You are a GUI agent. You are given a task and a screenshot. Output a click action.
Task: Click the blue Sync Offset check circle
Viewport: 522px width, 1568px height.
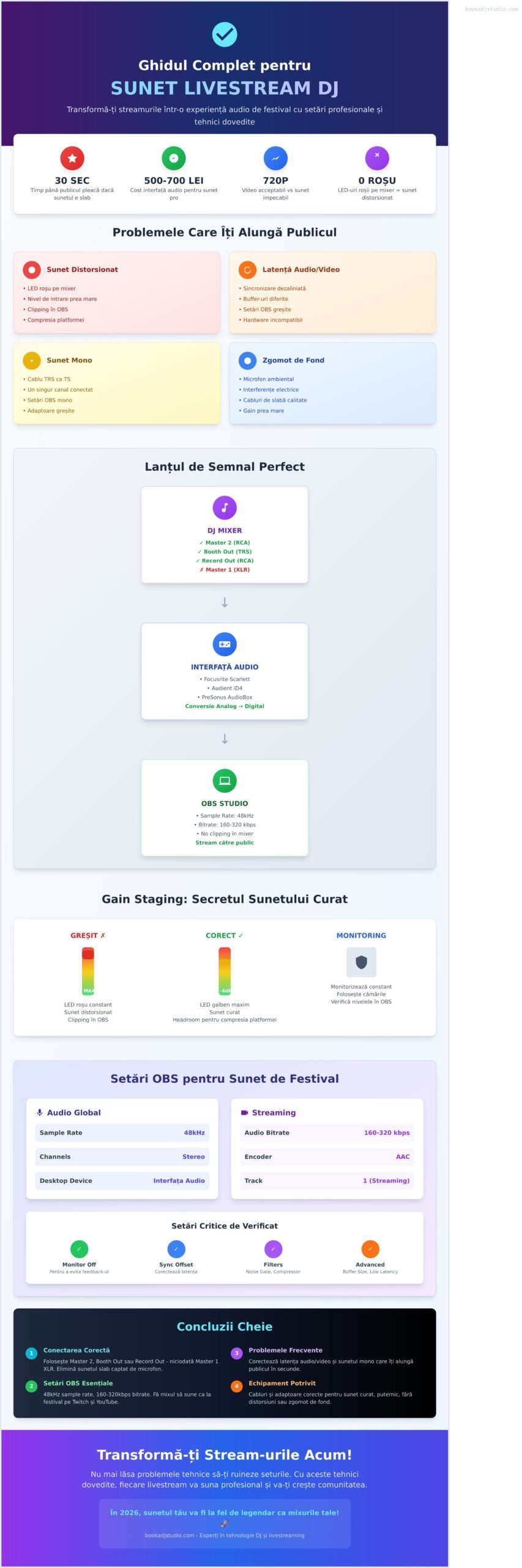[x=176, y=1248]
